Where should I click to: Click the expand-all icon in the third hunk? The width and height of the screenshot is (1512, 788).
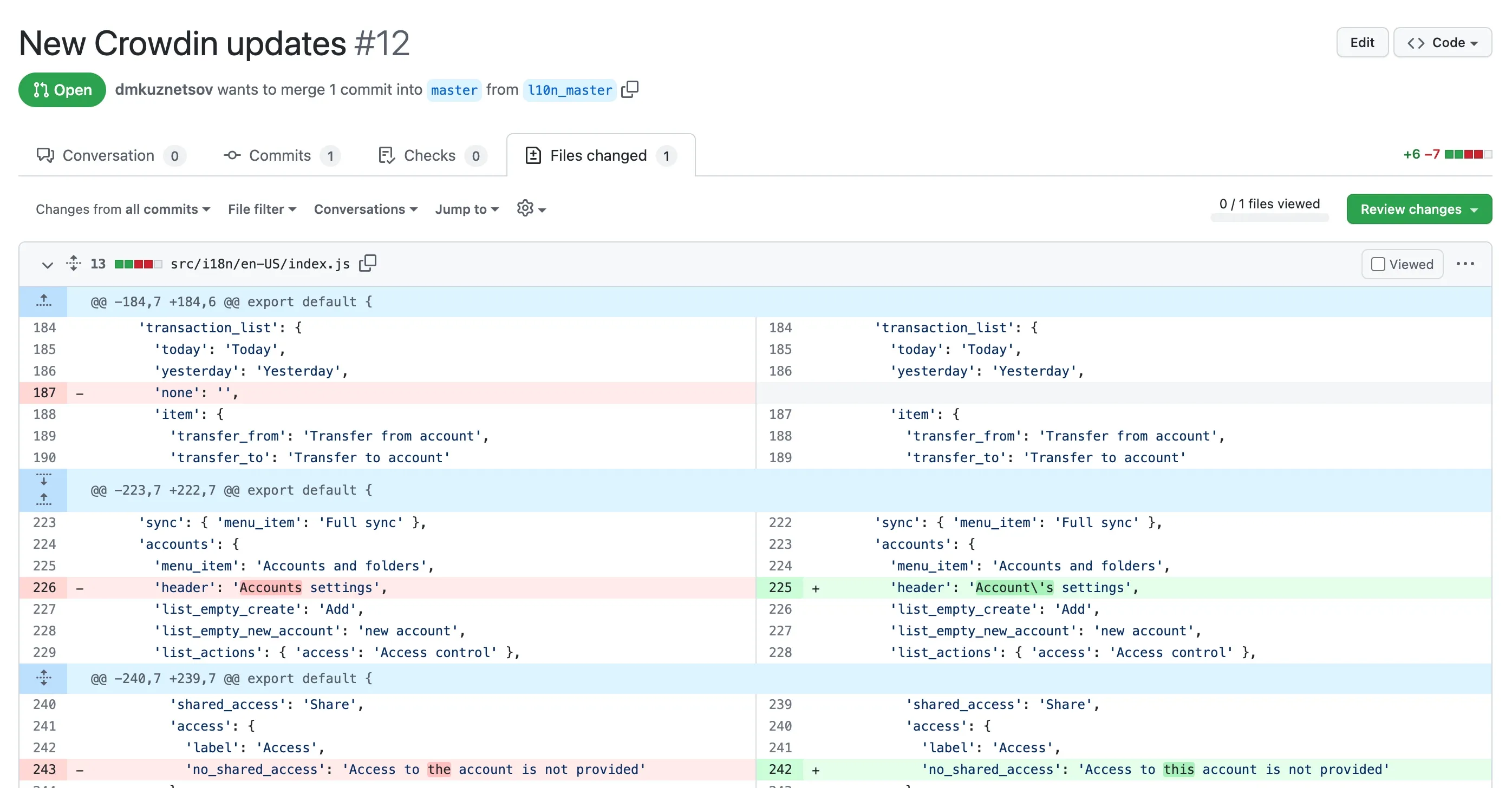click(x=43, y=678)
